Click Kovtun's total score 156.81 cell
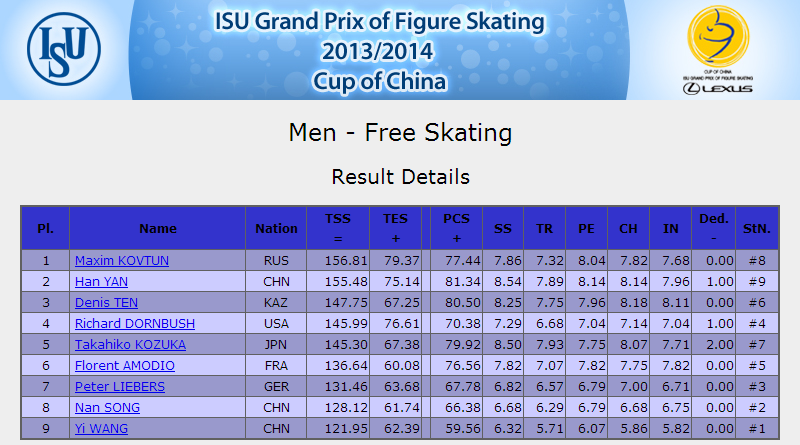This screenshot has height=445, width=800. 338,261
